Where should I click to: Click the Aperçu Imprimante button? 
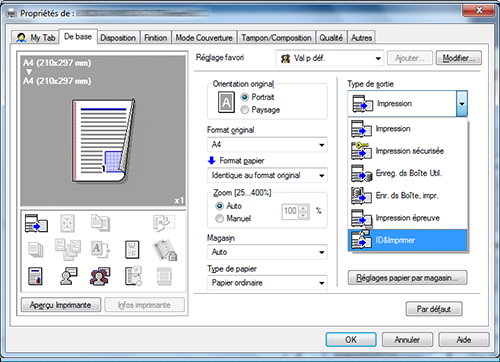coord(61,305)
